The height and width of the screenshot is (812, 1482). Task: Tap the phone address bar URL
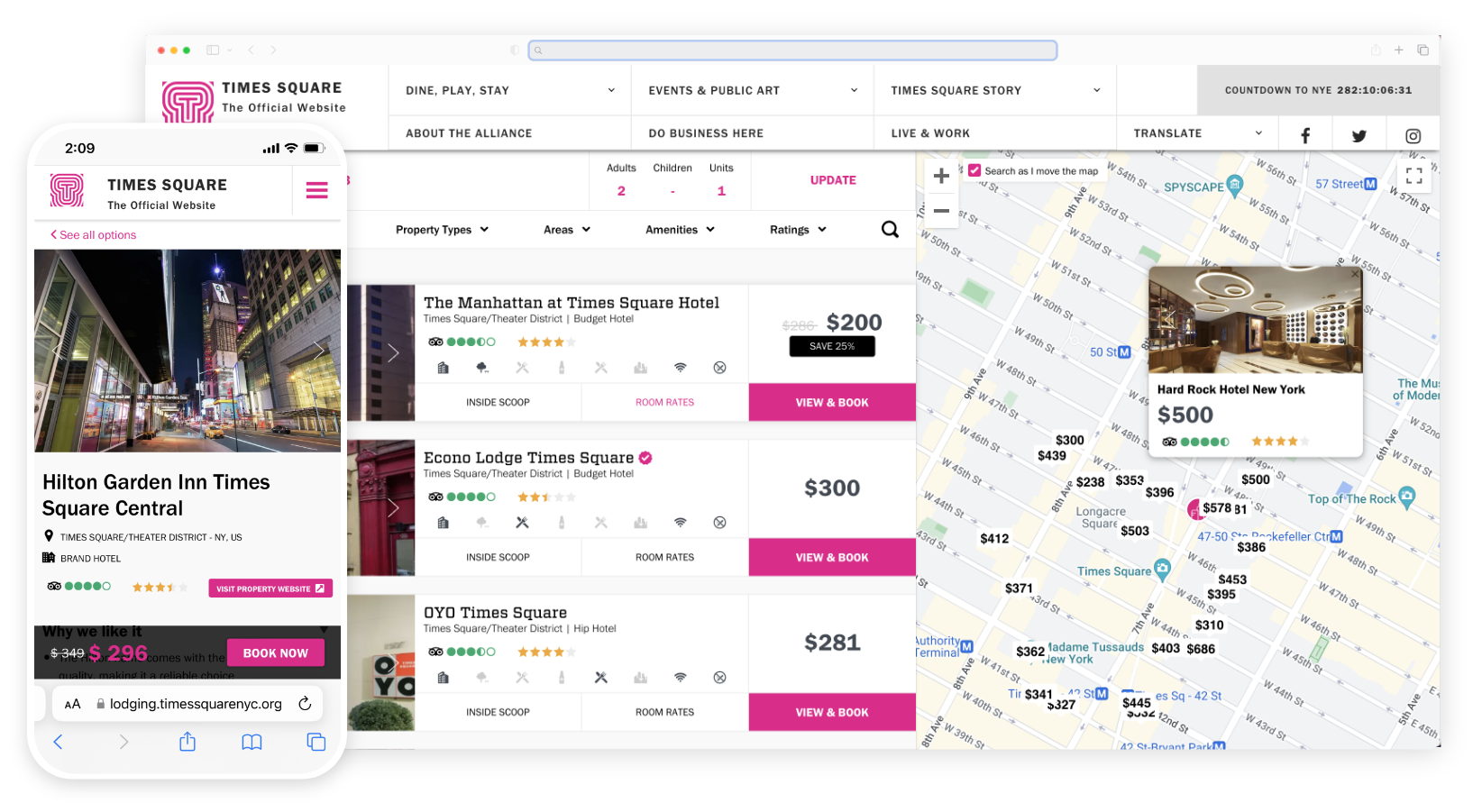(196, 704)
